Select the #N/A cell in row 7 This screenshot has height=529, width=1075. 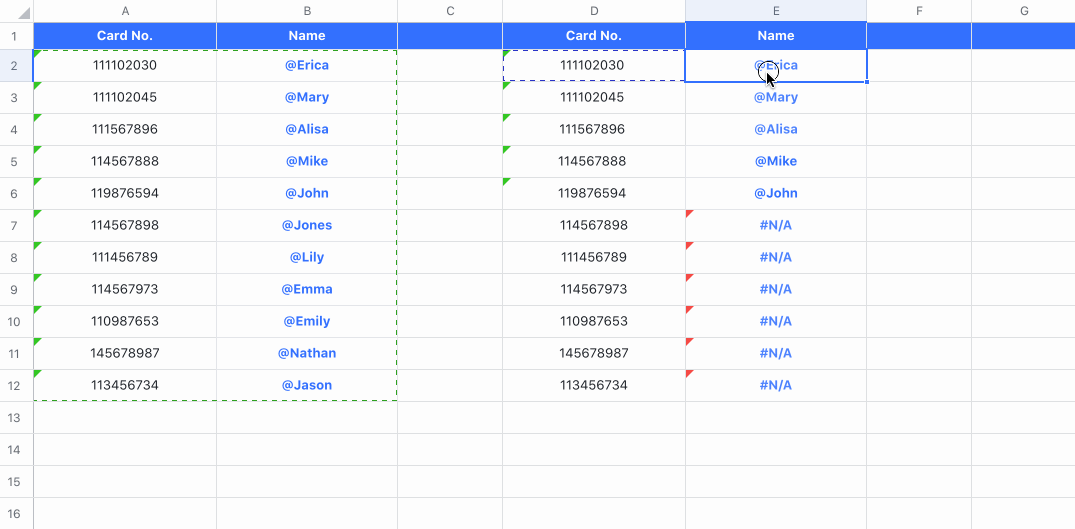[776, 225]
